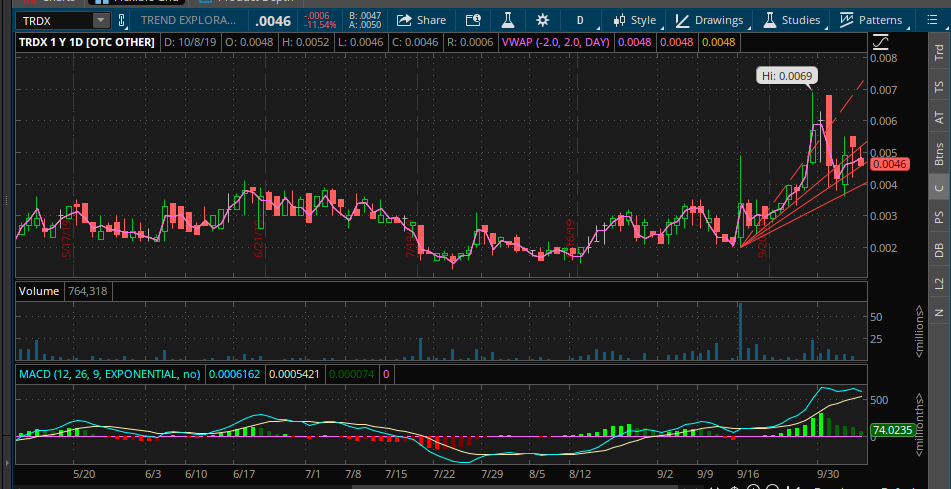Click price axis scale icon above 0.008
Viewport: 951px width, 489px height.
[880, 42]
